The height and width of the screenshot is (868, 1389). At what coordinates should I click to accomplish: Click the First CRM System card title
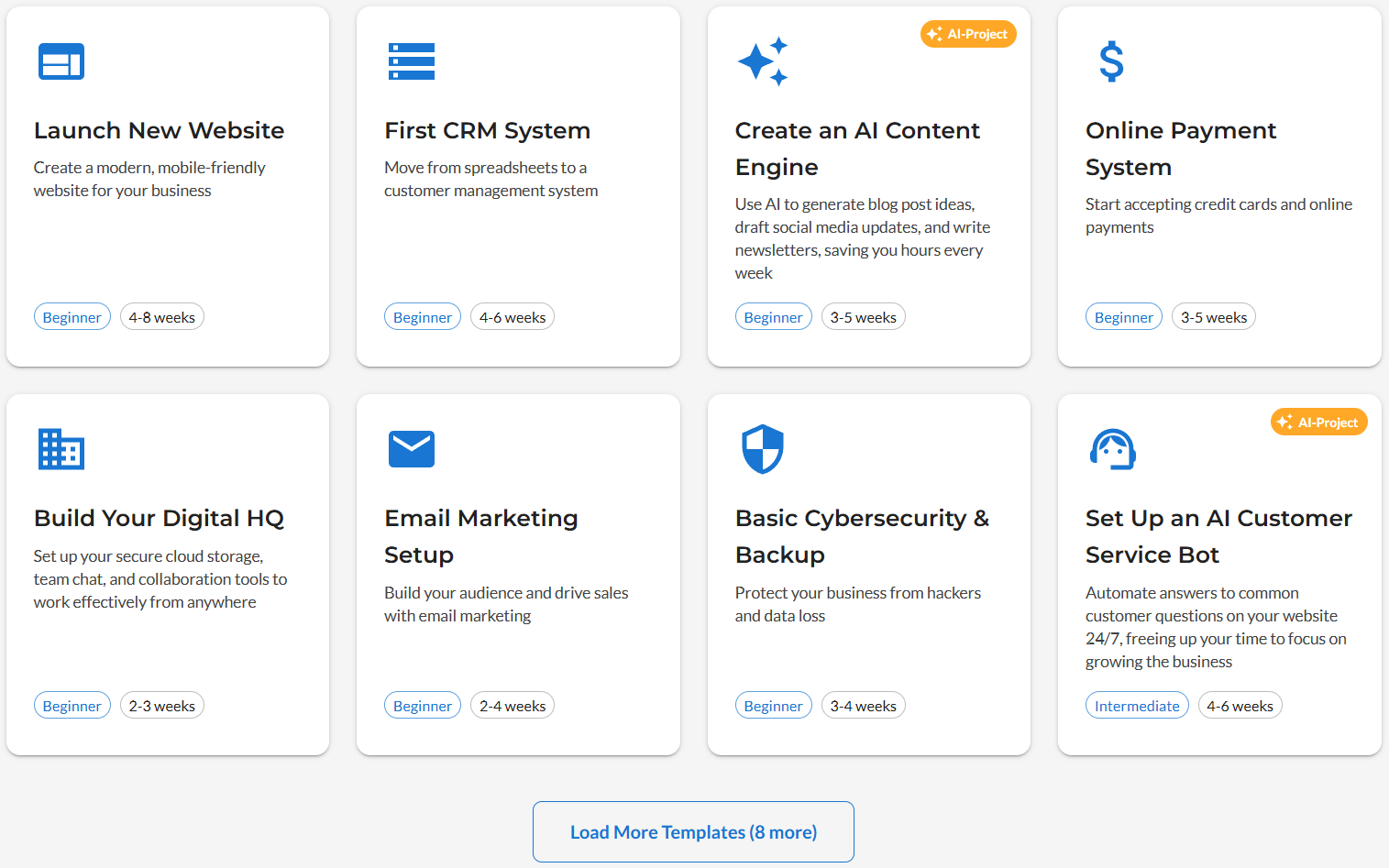click(487, 130)
